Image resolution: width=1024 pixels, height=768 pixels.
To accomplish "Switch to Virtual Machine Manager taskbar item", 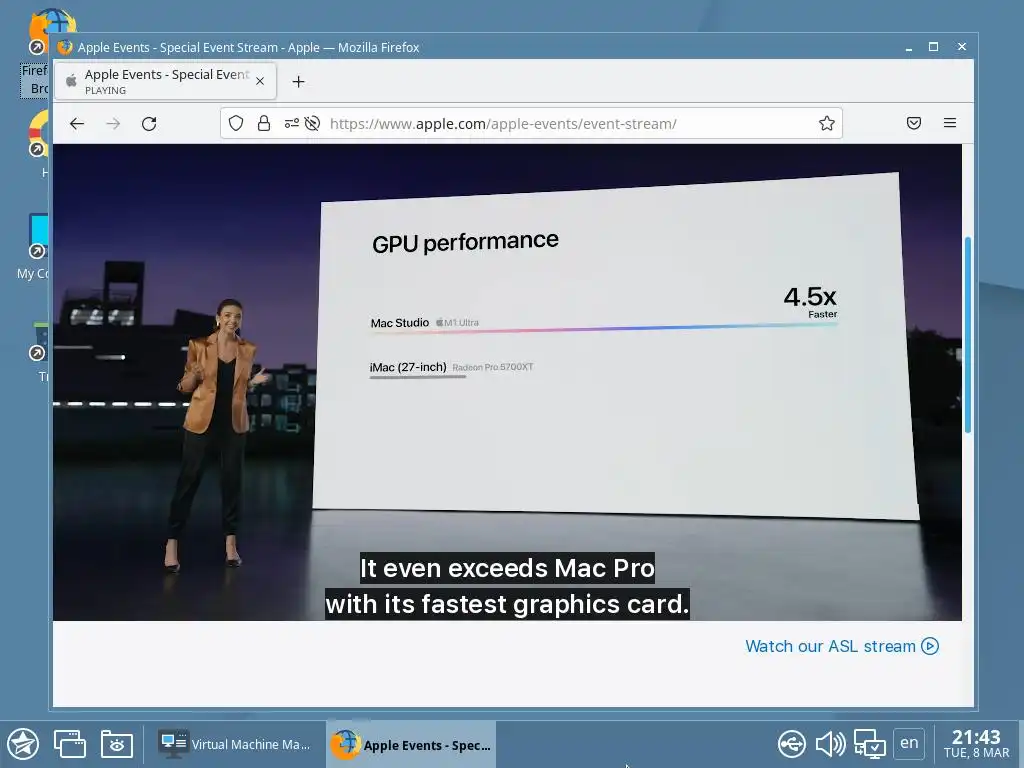I will pyautogui.click(x=235, y=744).
